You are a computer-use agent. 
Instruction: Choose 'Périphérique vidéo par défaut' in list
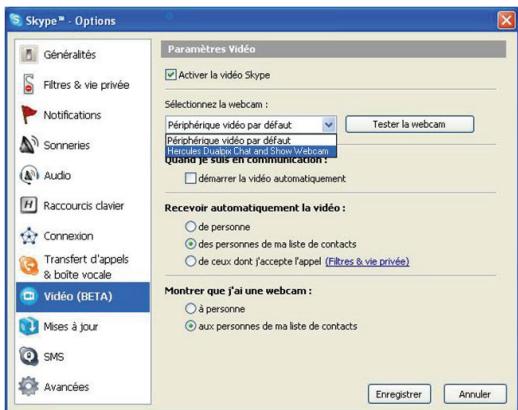(251, 140)
